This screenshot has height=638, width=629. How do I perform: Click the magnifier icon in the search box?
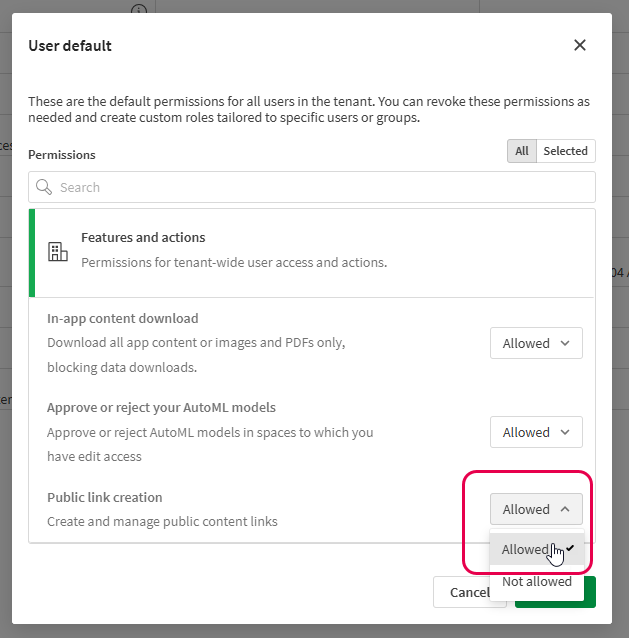(x=44, y=187)
